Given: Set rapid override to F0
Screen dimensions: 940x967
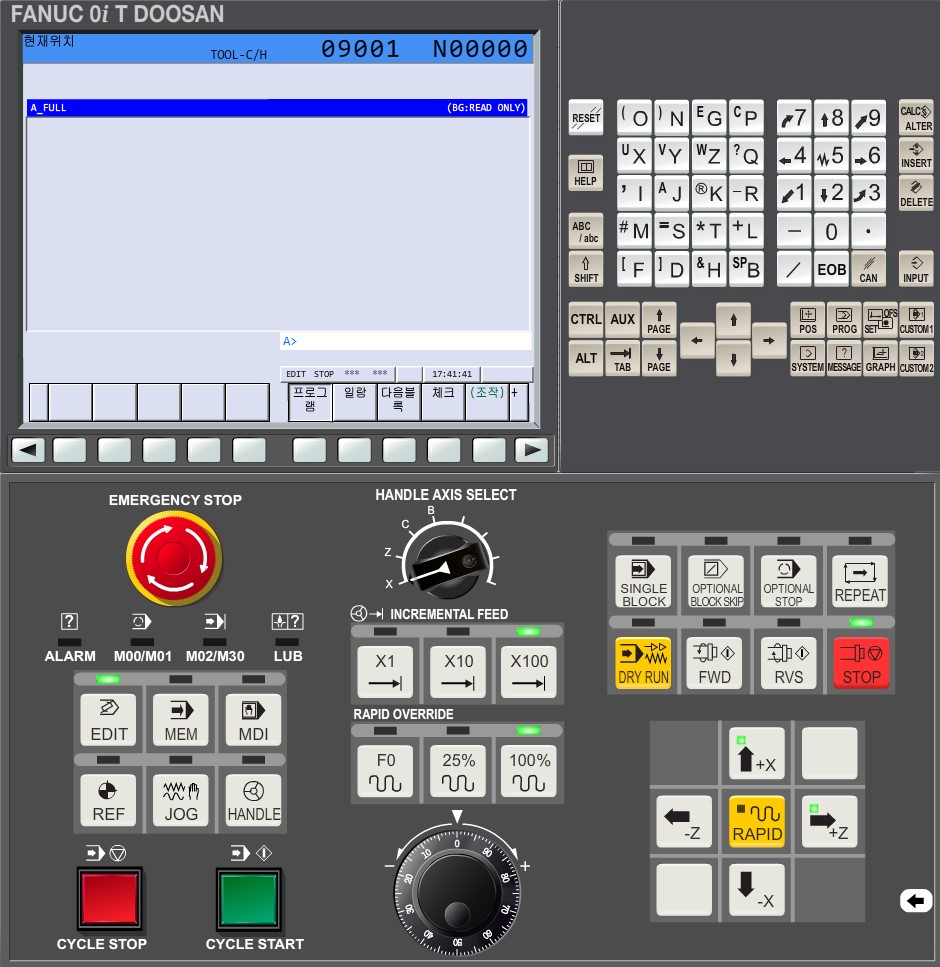Looking at the screenshot, I should click(x=385, y=771).
